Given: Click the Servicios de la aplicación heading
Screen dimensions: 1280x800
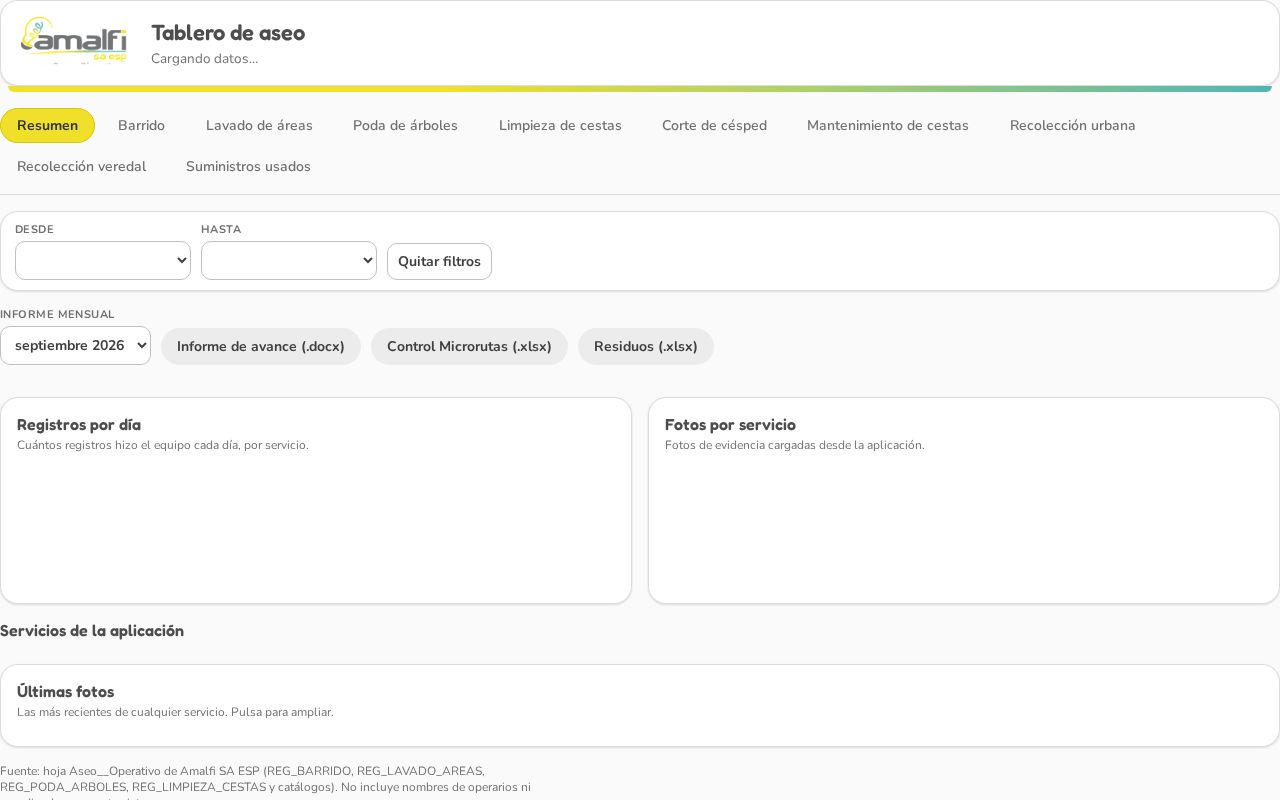Looking at the screenshot, I should [92, 631].
